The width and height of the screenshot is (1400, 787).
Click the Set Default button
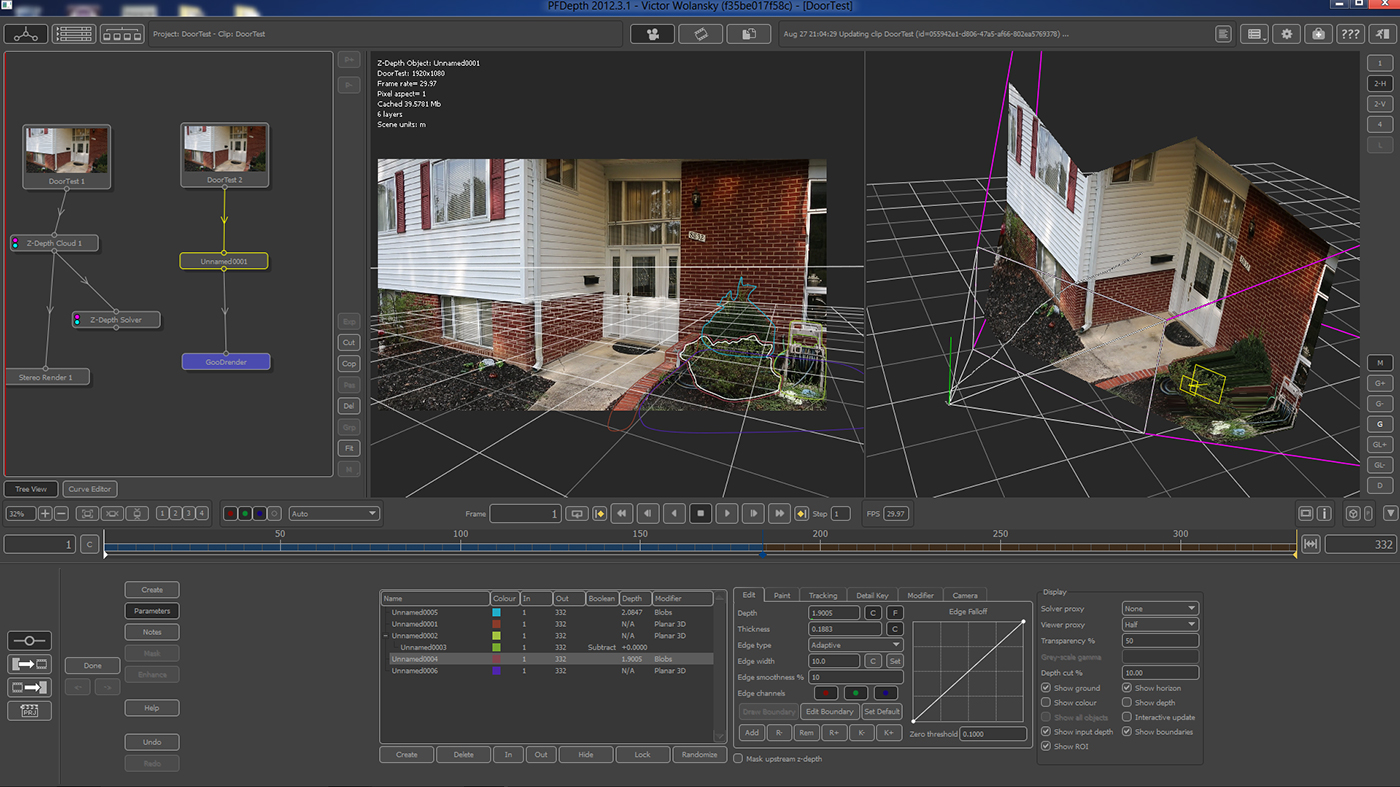882,711
